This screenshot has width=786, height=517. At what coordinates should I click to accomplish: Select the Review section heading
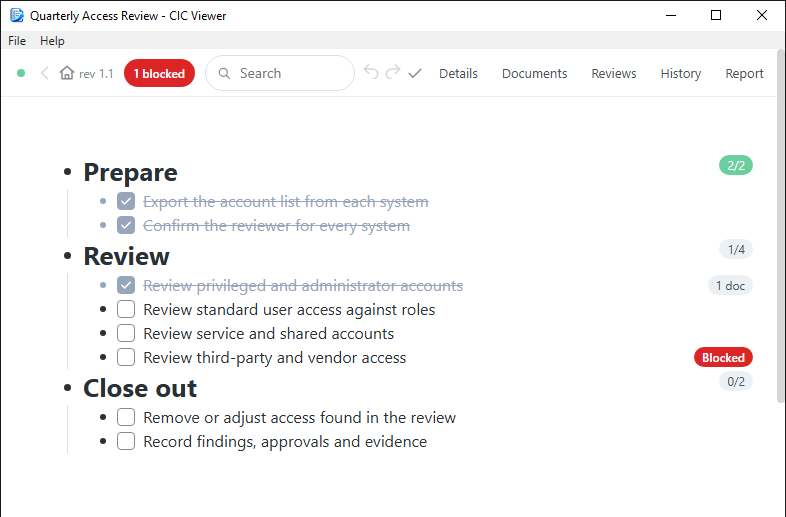[x=126, y=256]
